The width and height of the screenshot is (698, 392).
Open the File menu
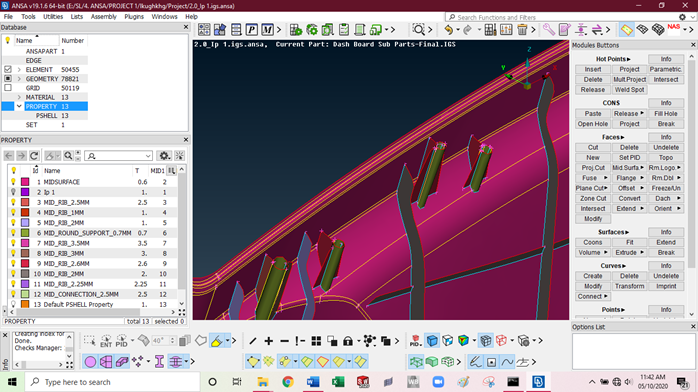(x=8, y=16)
